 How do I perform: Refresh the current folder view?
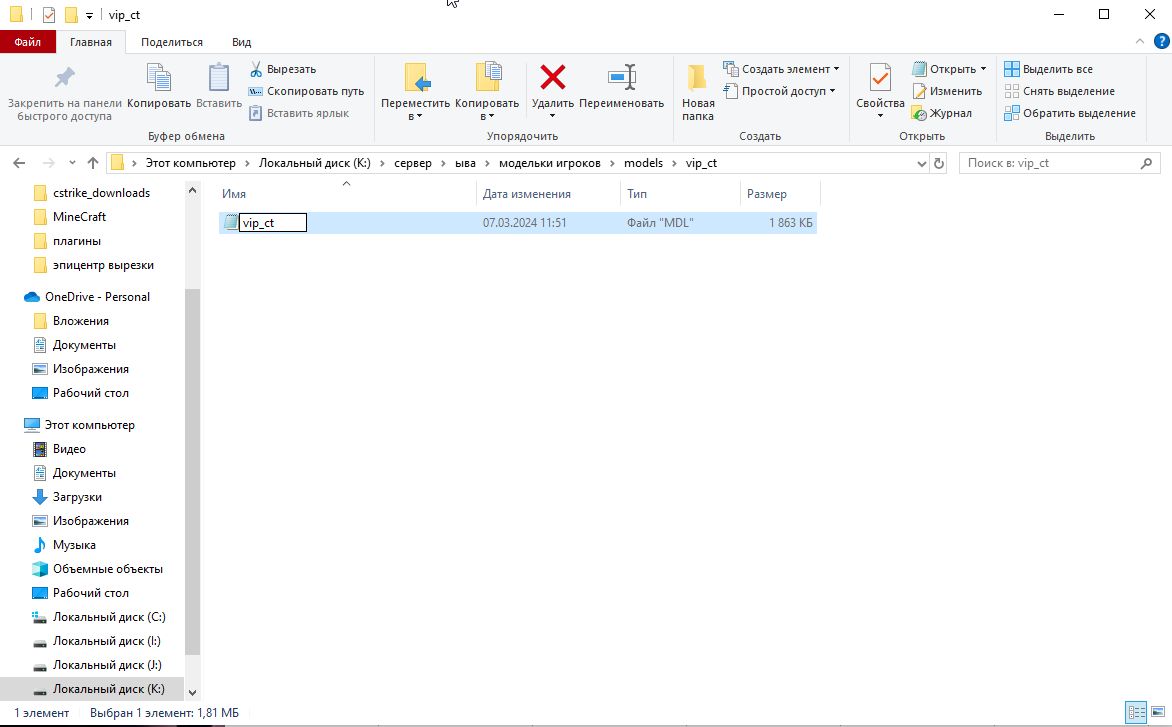click(x=938, y=163)
